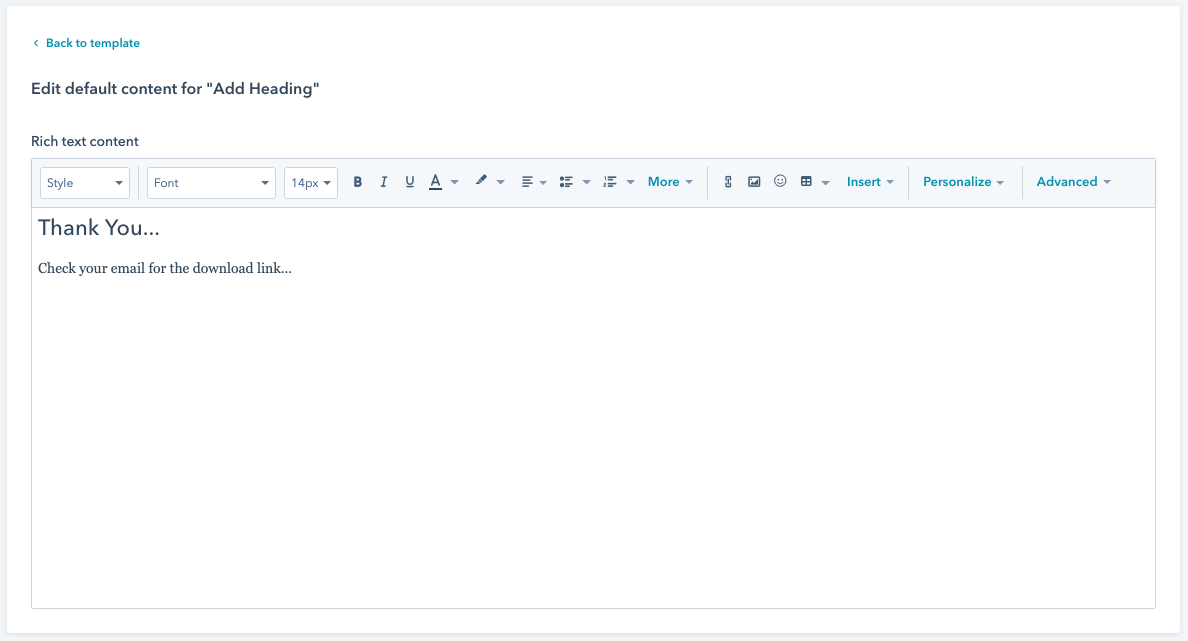Image resolution: width=1188 pixels, height=641 pixels.
Task: Click the insert link icon
Action: tap(728, 182)
